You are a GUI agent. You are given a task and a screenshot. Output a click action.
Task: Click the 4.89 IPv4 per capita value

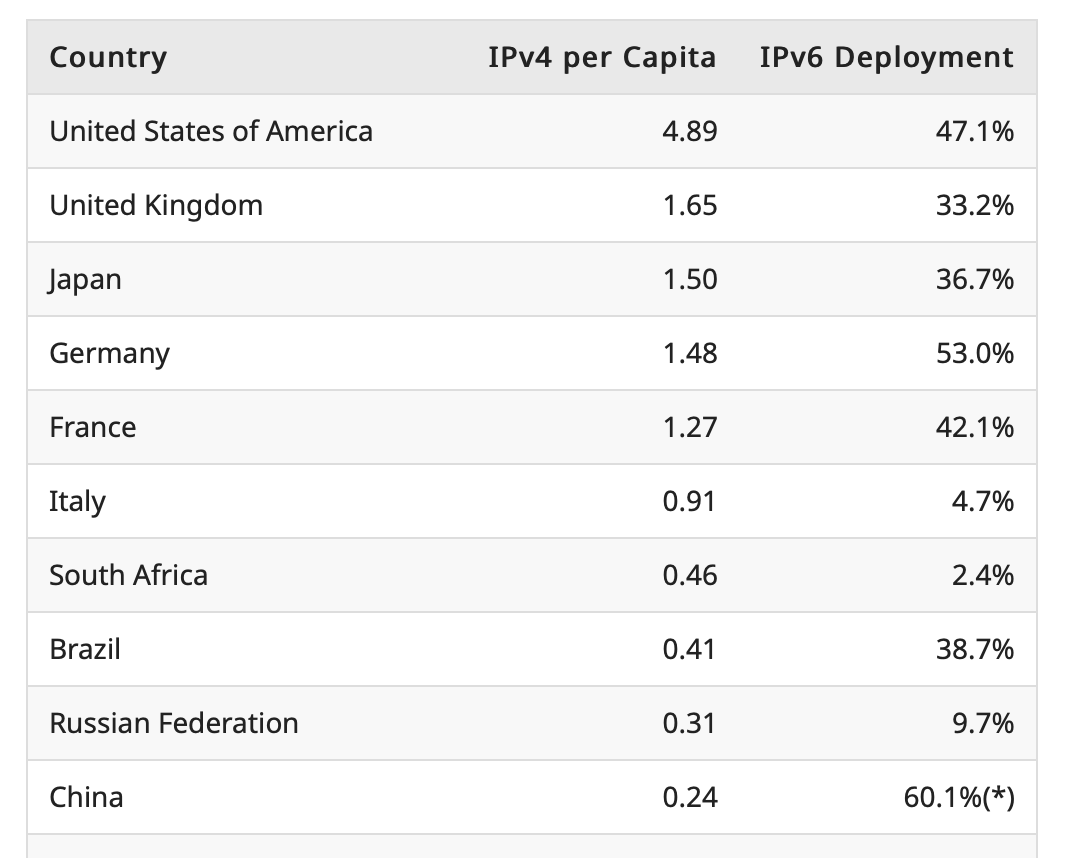click(x=690, y=131)
